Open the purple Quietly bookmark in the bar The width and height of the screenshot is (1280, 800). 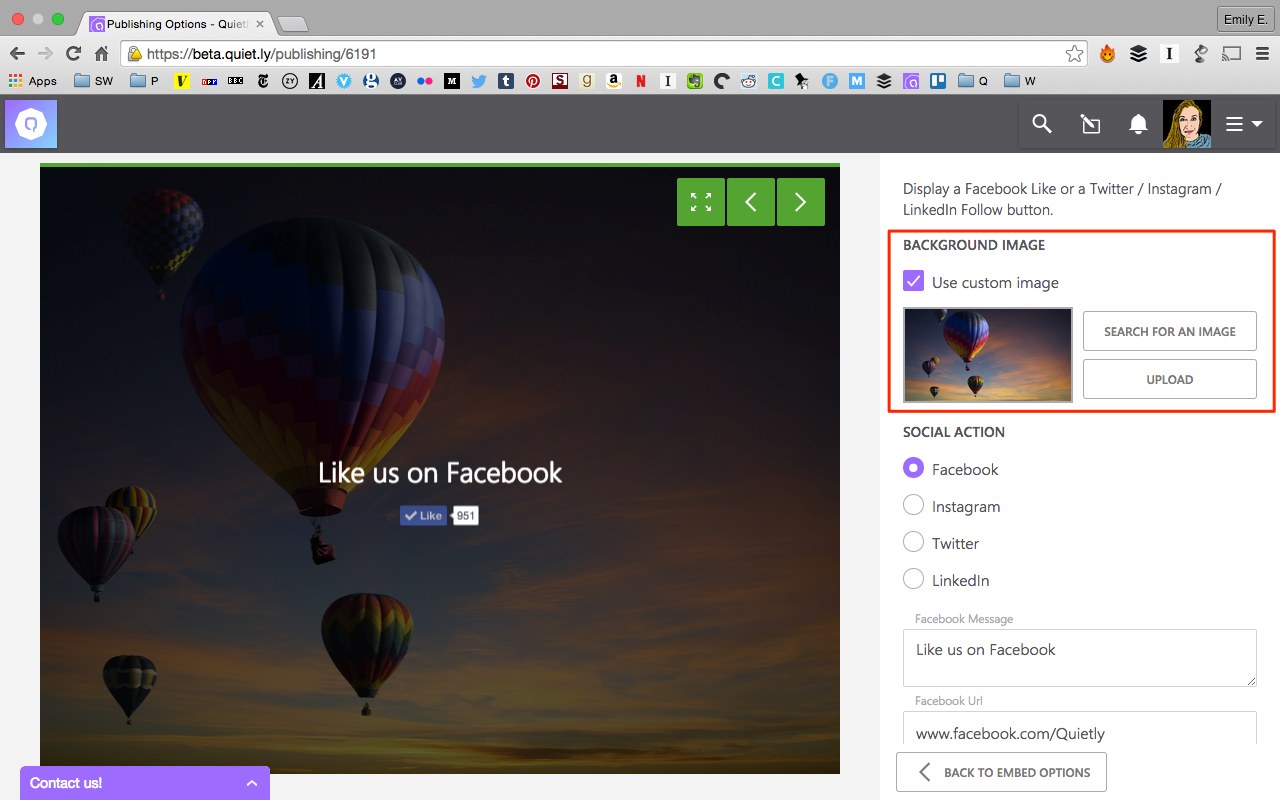[911, 81]
